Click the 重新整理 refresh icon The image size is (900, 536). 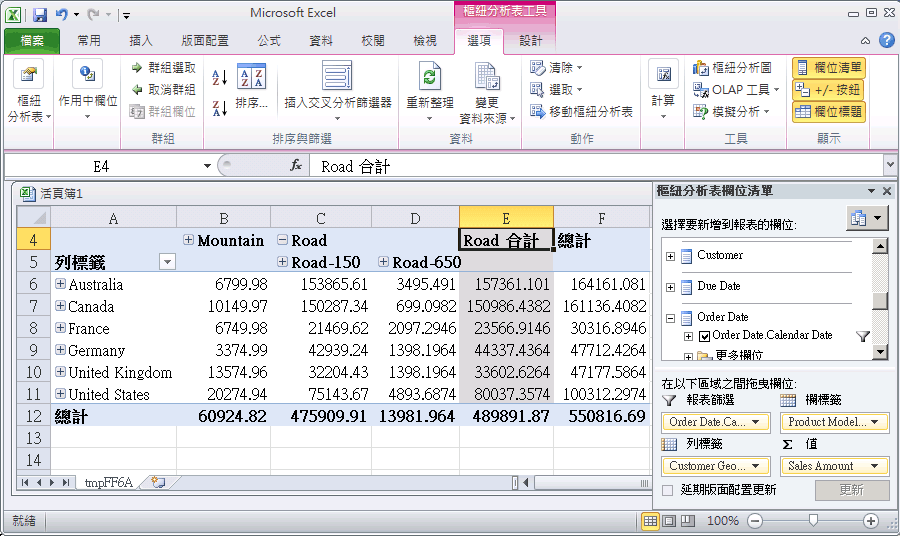[x=430, y=77]
